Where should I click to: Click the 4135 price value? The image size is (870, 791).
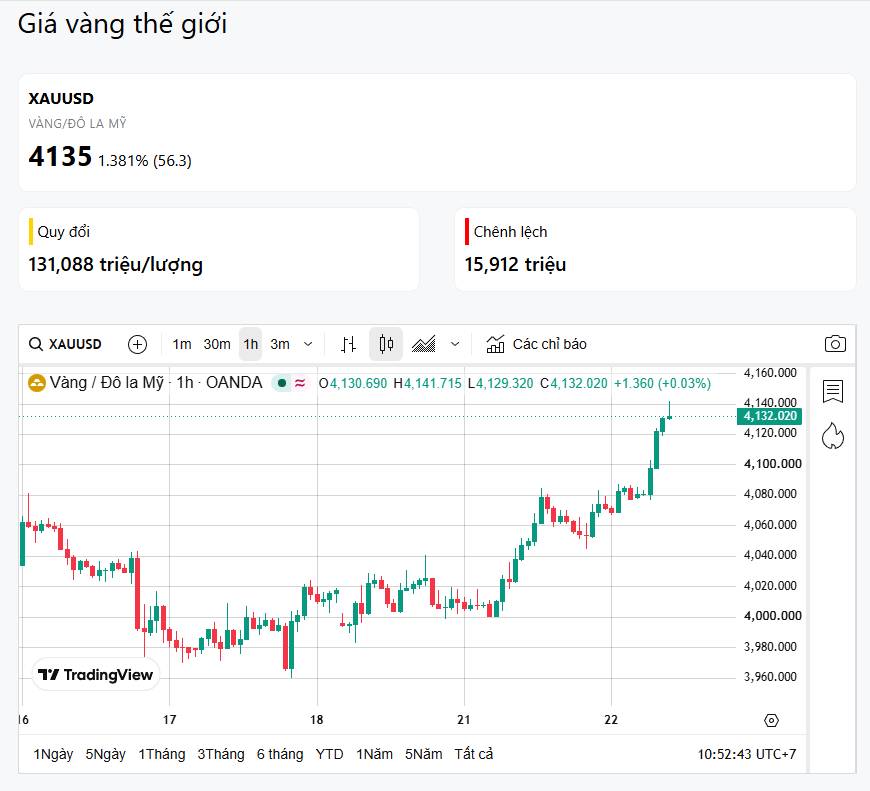60,156
